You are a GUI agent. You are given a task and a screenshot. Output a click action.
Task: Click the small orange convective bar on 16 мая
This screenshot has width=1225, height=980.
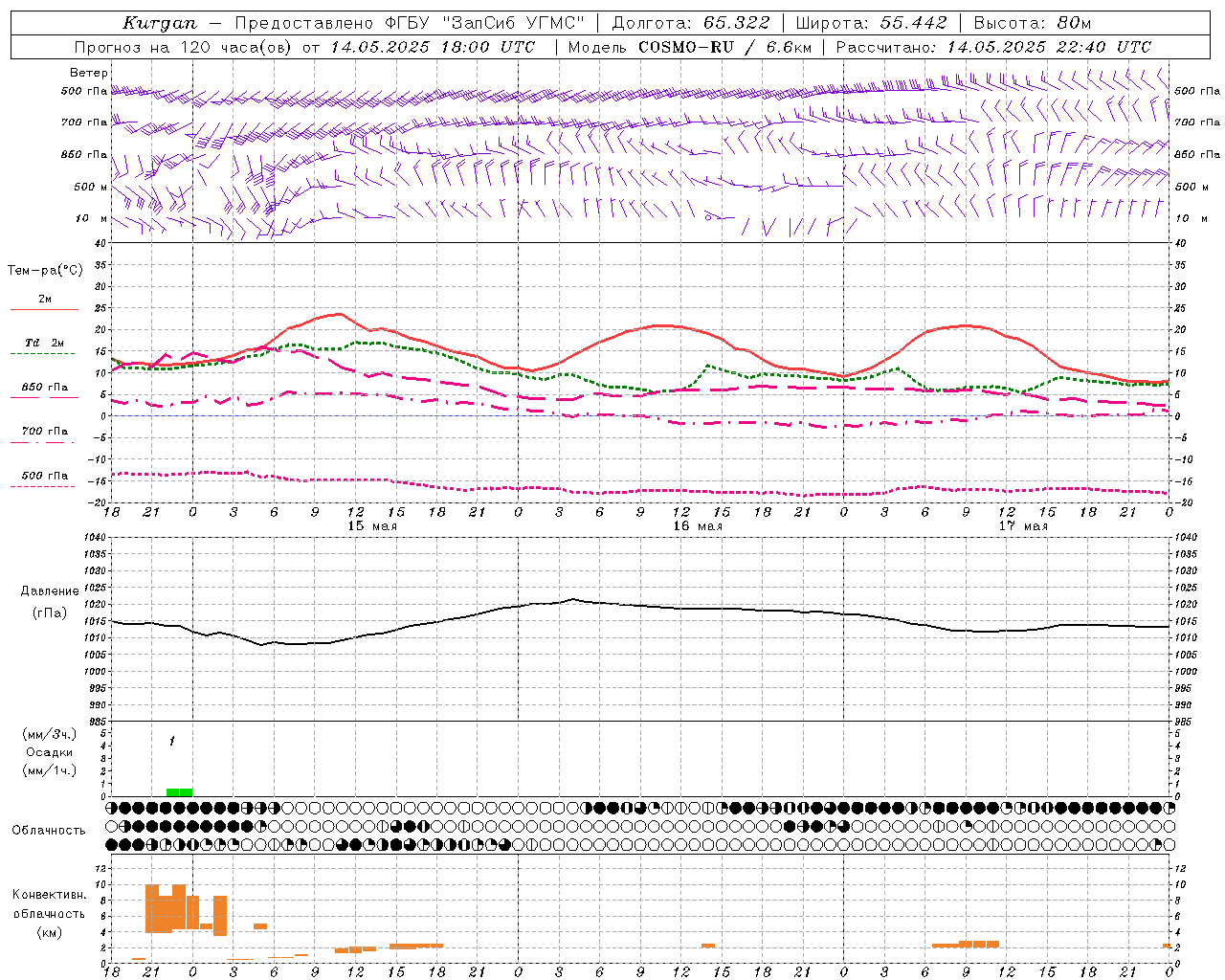(x=708, y=946)
